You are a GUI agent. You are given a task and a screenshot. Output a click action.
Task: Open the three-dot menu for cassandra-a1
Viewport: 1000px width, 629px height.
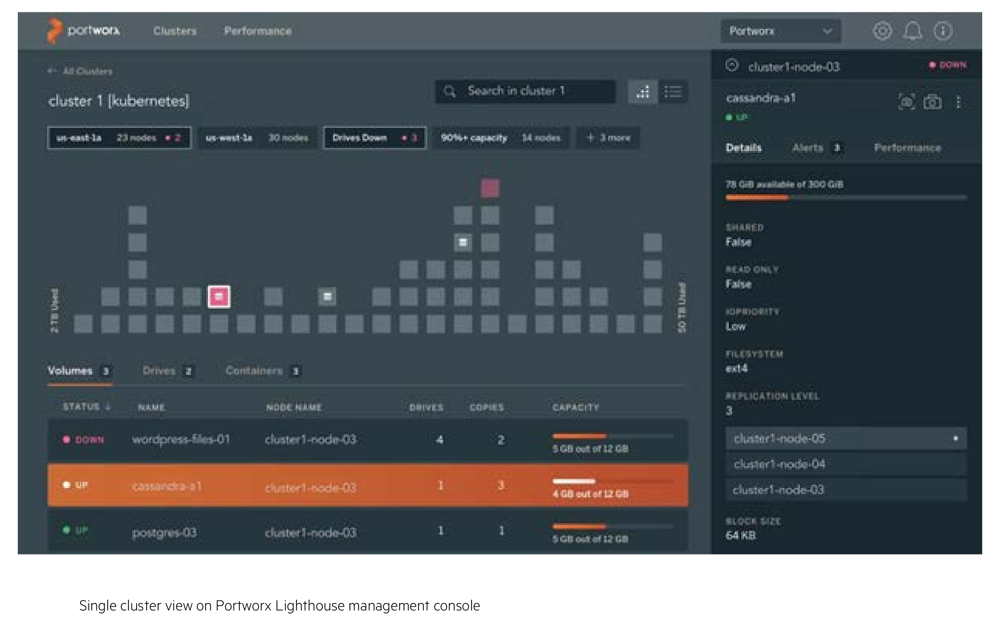(958, 102)
